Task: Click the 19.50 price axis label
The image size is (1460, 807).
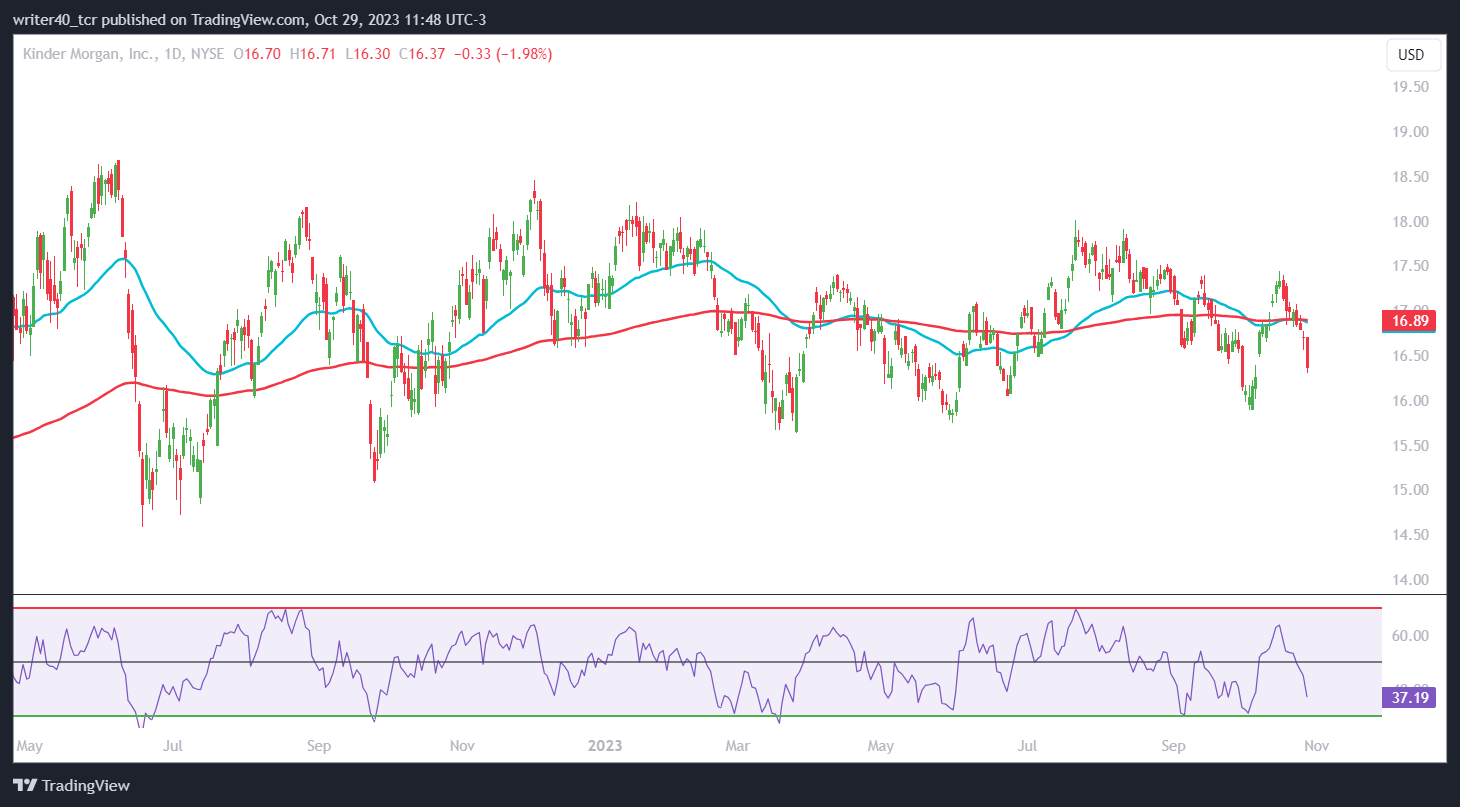Action: pyautogui.click(x=1410, y=87)
